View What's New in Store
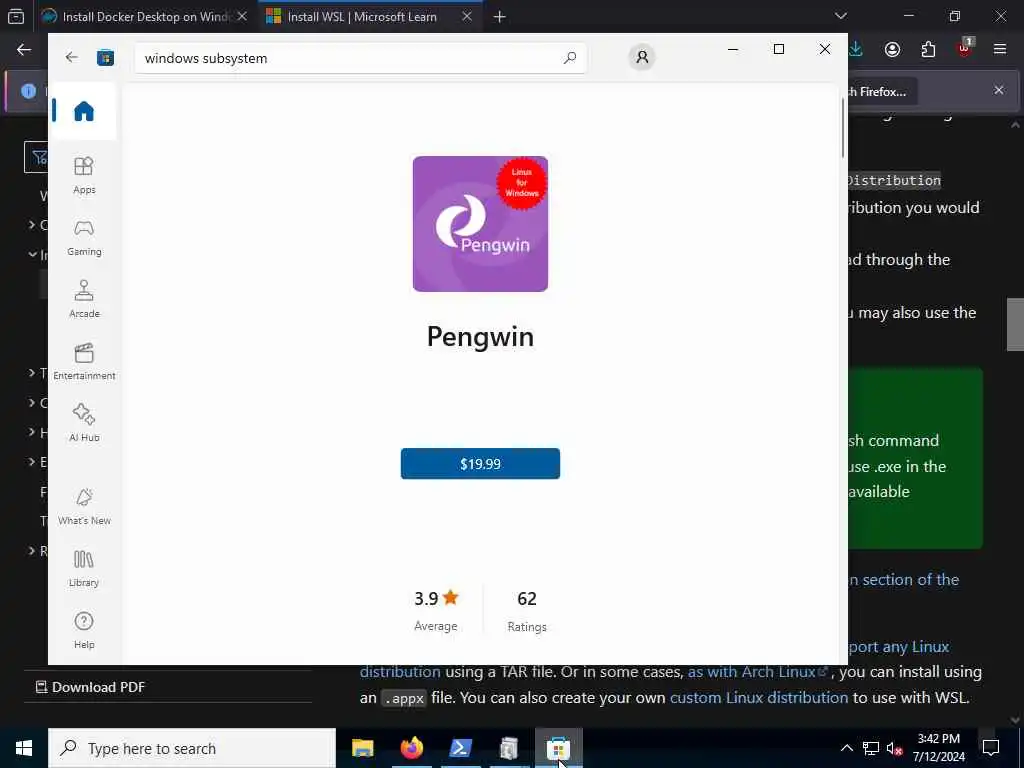The width and height of the screenshot is (1024, 768). click(84, 506)
